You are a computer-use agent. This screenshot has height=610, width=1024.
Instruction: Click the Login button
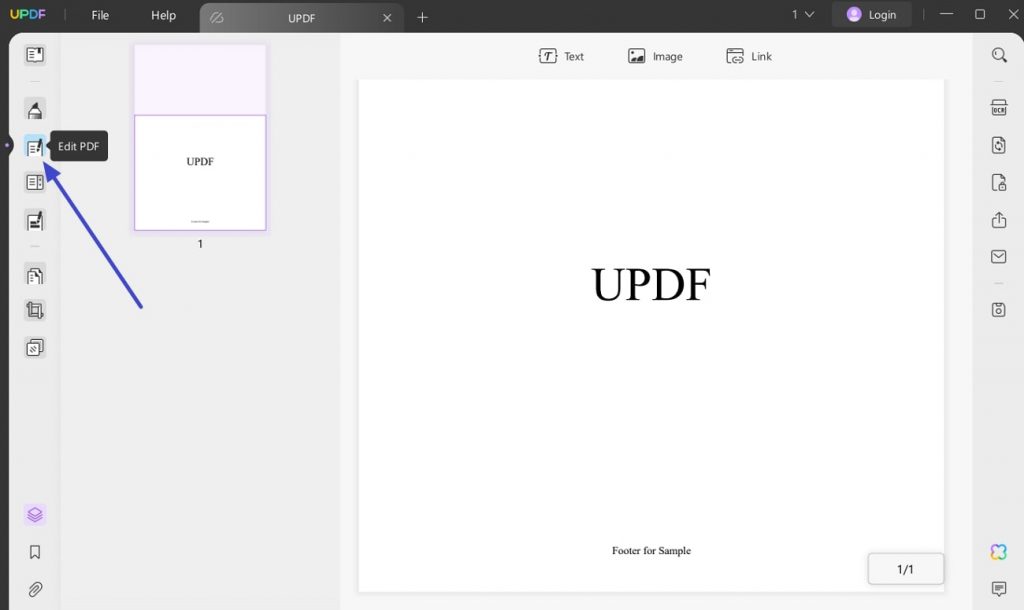tap(871, 14)
